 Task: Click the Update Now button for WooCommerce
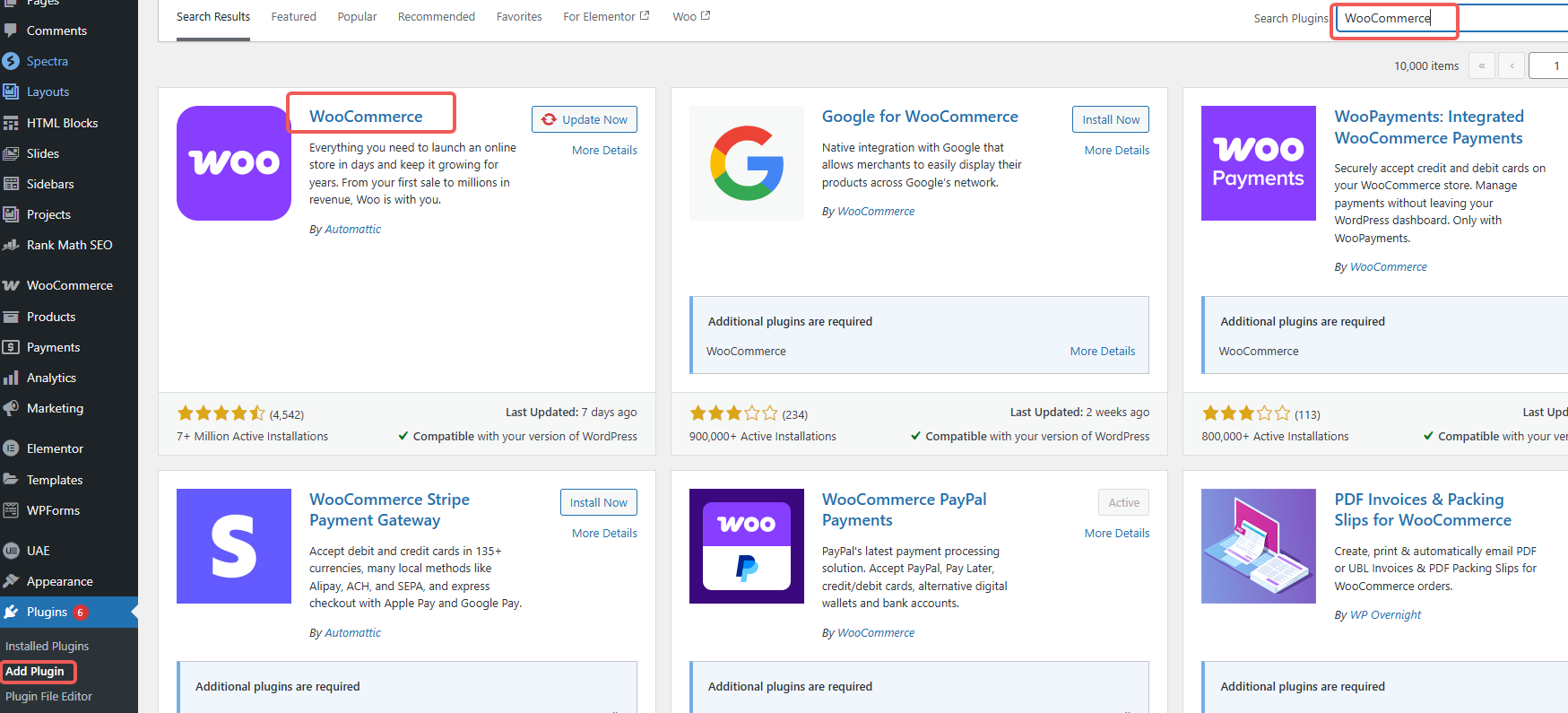585,119
